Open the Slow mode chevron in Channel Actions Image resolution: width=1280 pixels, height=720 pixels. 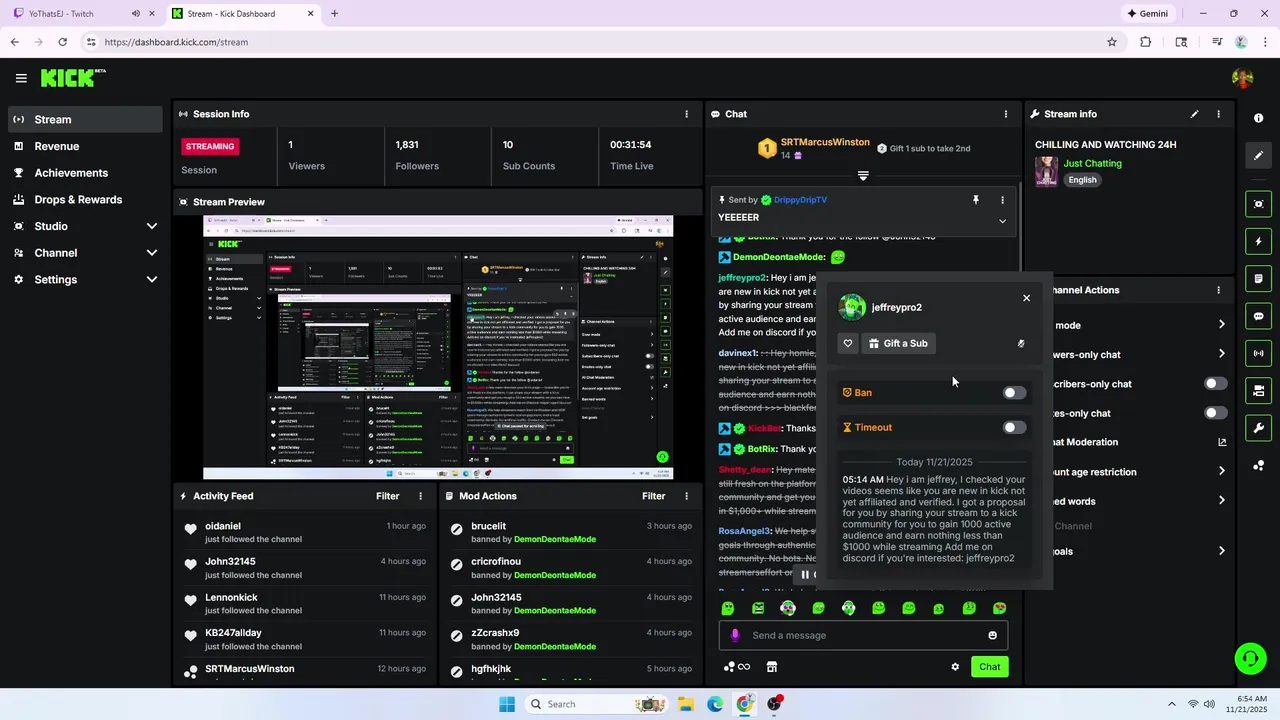[1222, 325]
